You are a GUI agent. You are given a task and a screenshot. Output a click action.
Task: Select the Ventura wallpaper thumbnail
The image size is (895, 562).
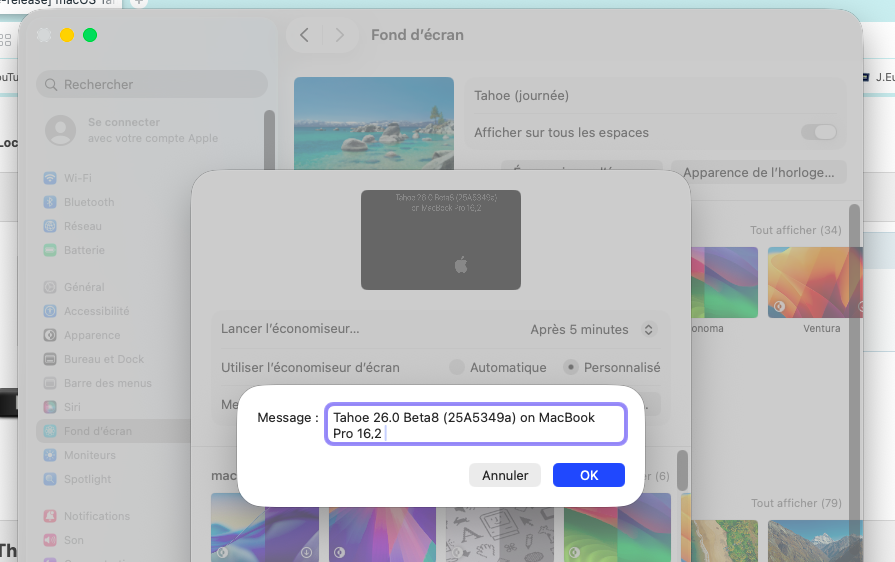815,282
